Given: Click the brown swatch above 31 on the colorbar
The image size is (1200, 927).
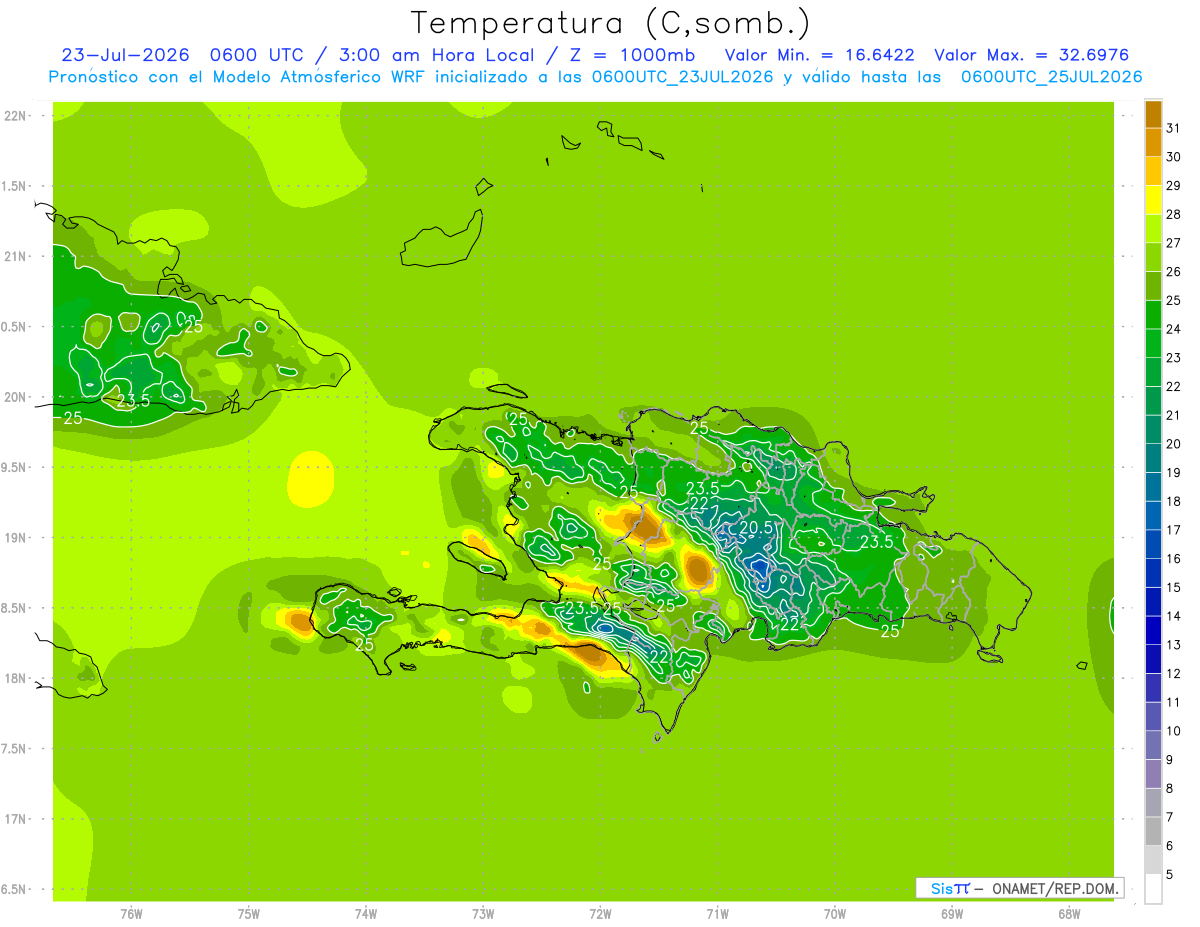Looking at the screenshot, I should (1153, 114).
